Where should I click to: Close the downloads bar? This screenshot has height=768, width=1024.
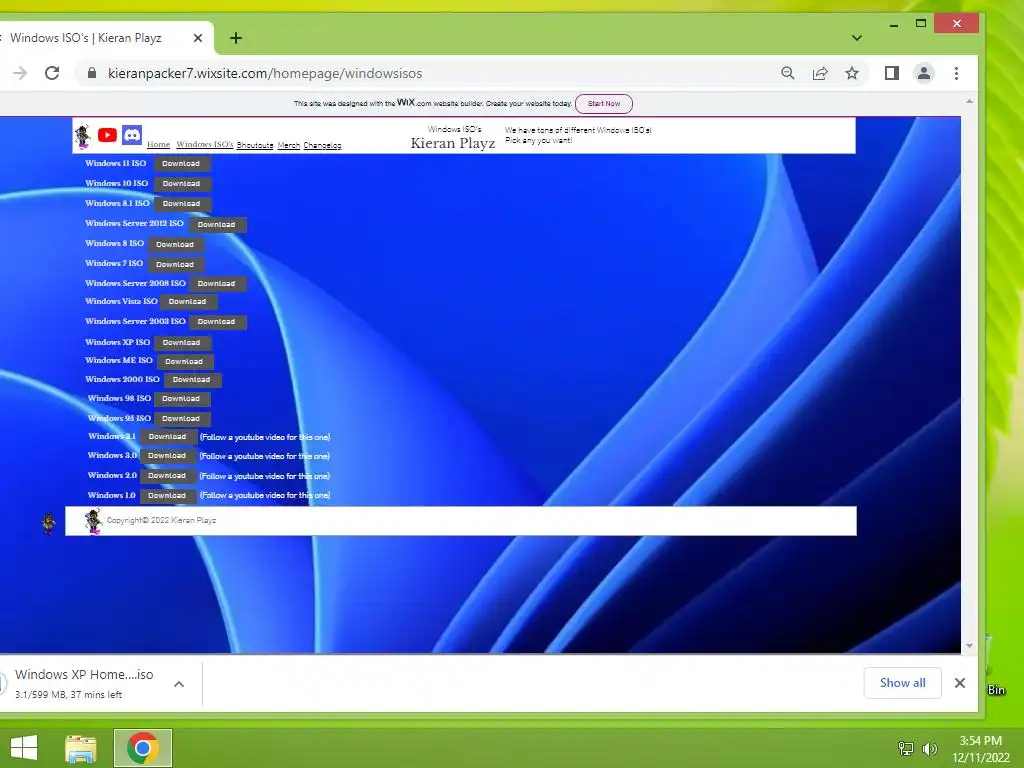pos(959,683)
